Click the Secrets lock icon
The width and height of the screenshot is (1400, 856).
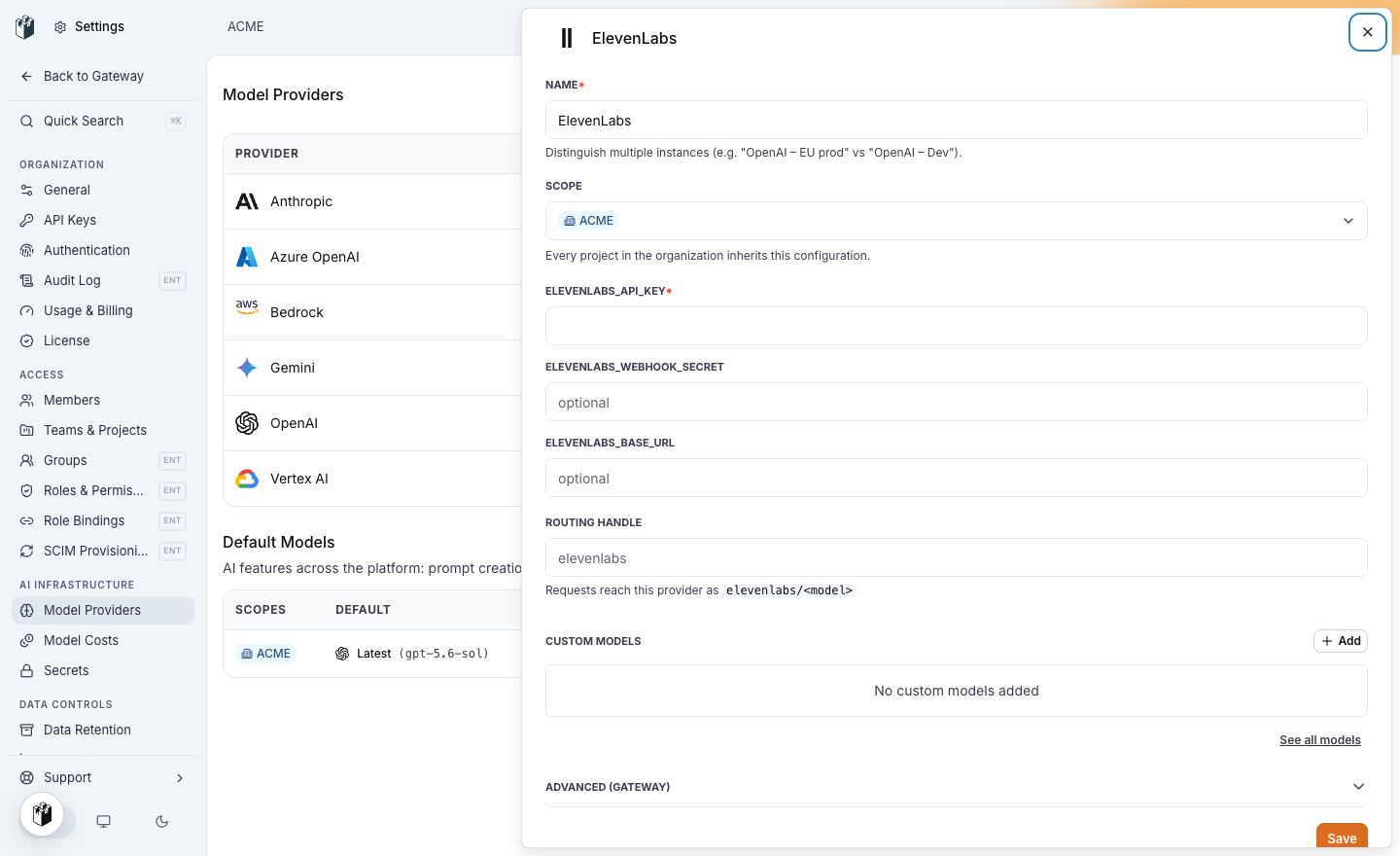point(27,670)
